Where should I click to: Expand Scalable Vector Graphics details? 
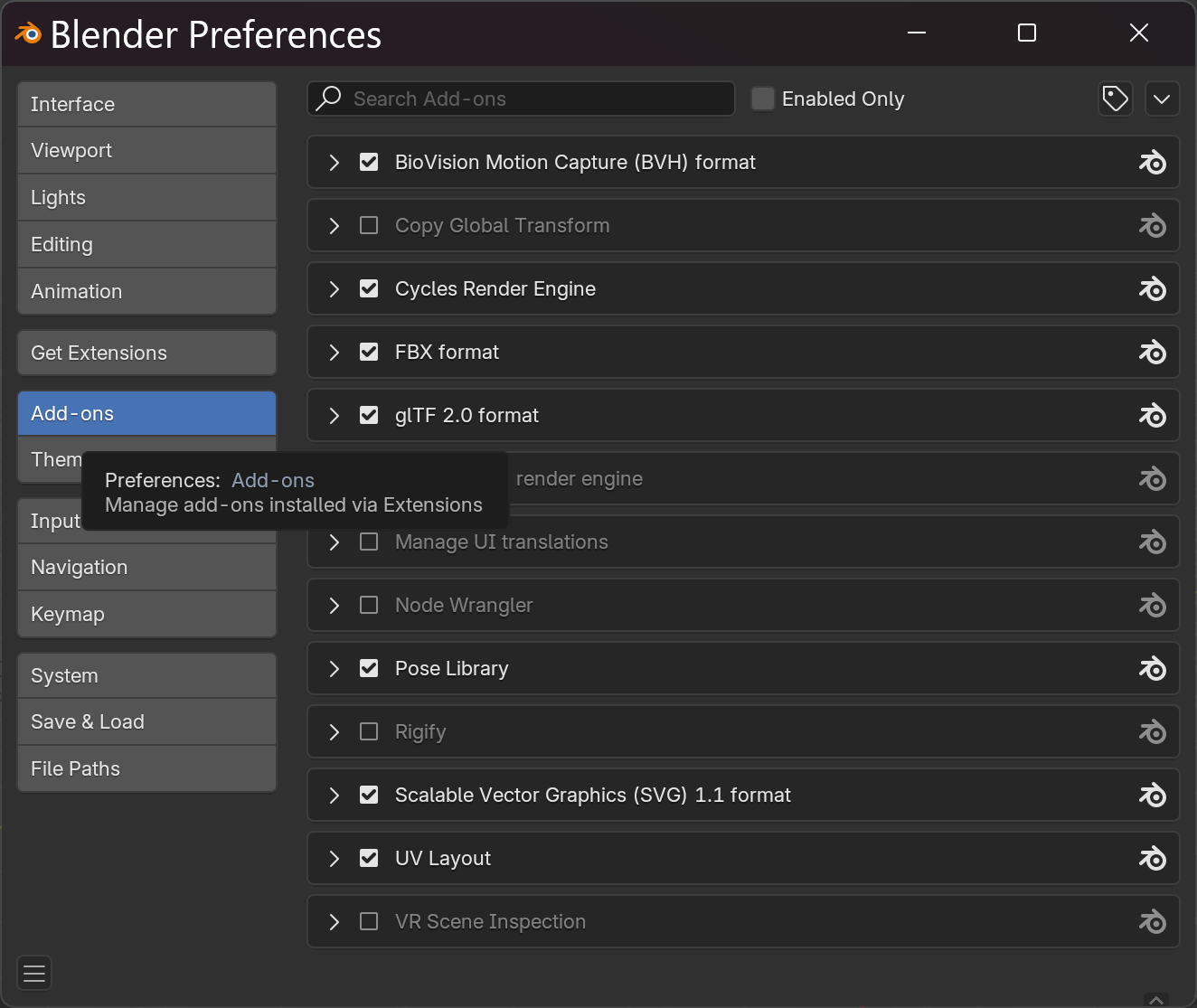(x=335, y=795)
